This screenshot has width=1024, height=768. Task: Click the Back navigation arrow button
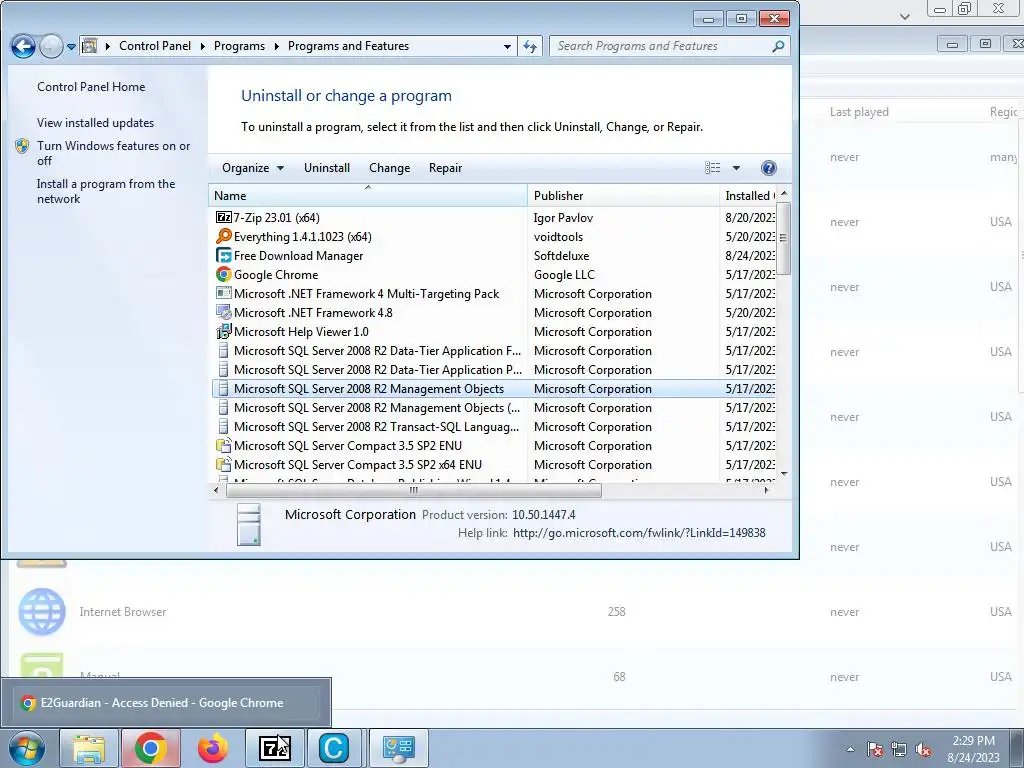click(x=23, y=46)
